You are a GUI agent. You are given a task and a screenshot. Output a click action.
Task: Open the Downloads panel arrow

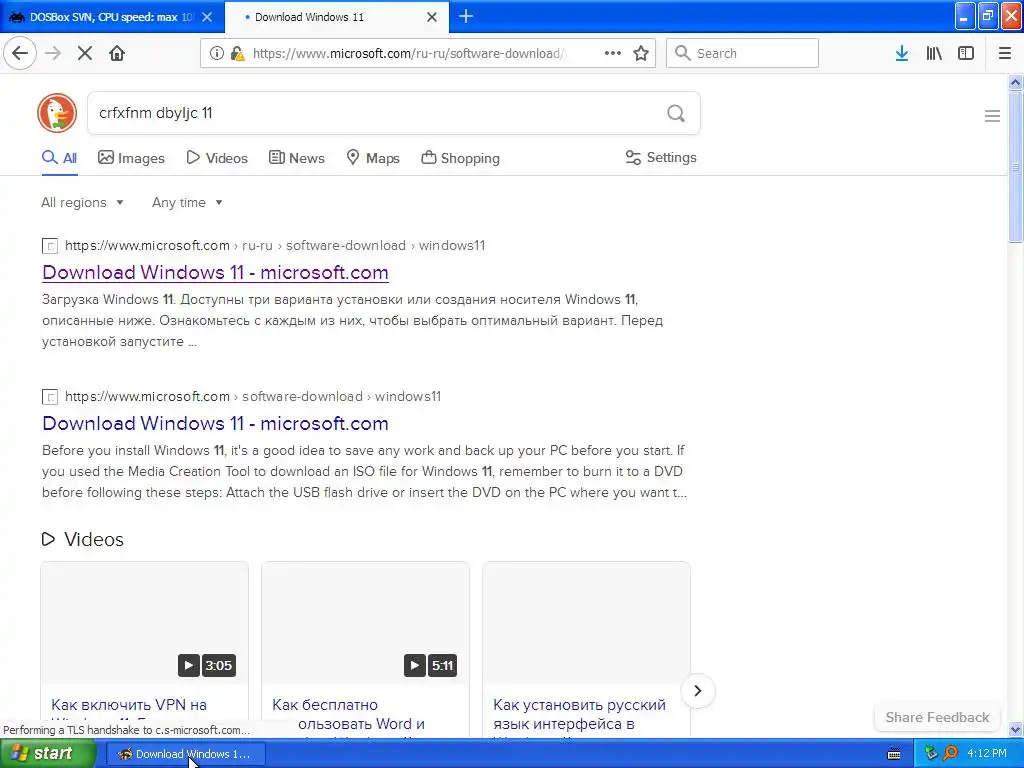[902, 53]
